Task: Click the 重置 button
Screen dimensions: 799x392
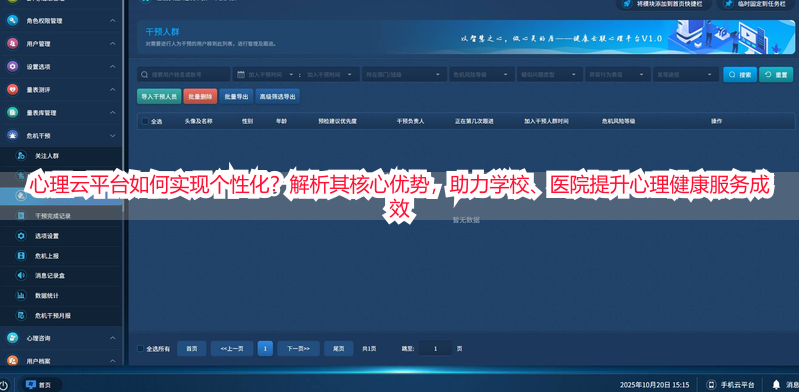Action: coord(776,74)
